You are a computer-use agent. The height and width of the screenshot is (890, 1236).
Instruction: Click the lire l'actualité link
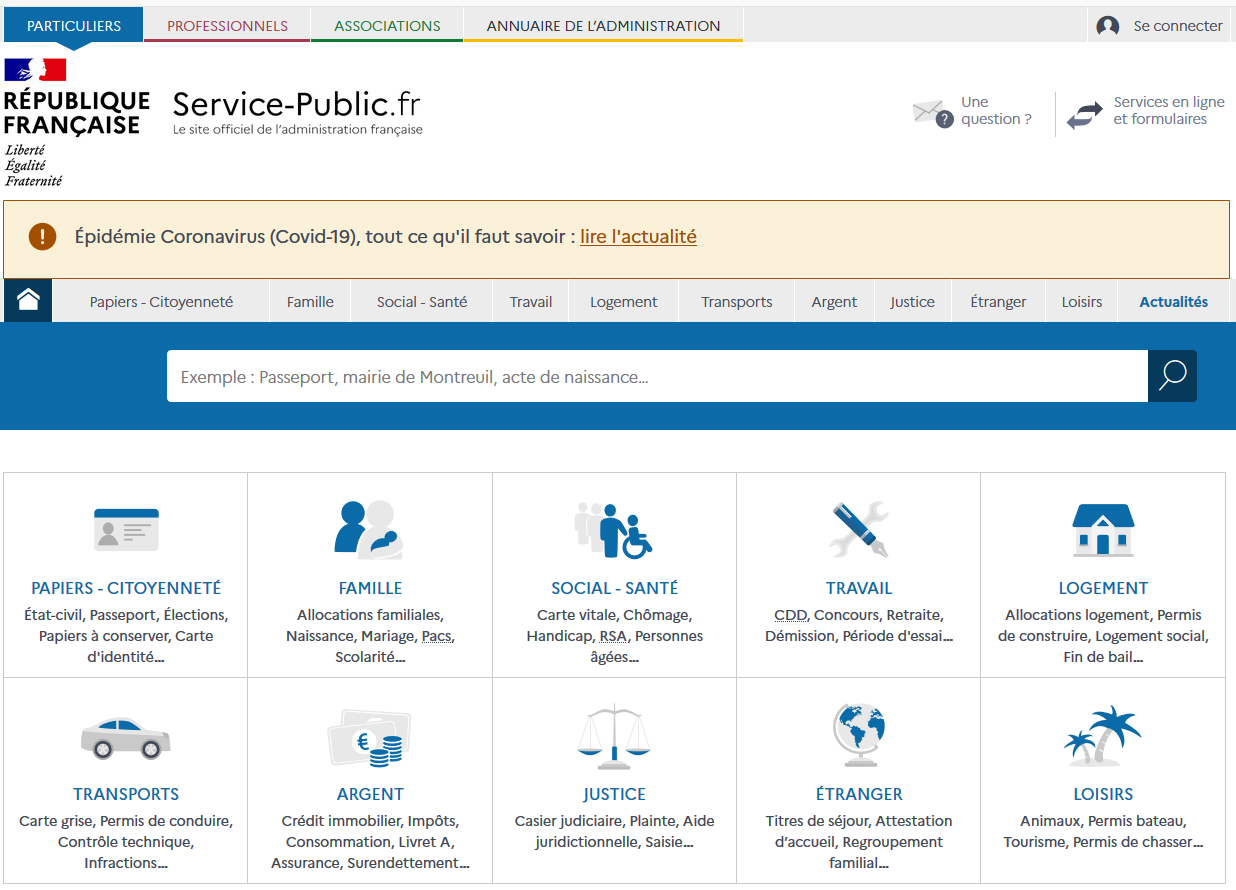coord(638,237)
